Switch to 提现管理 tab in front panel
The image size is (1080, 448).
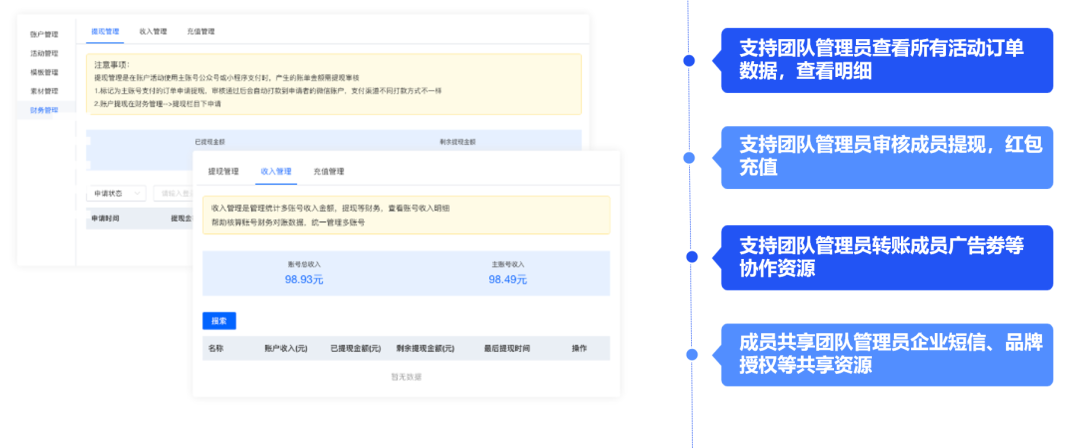pos(223,171)
